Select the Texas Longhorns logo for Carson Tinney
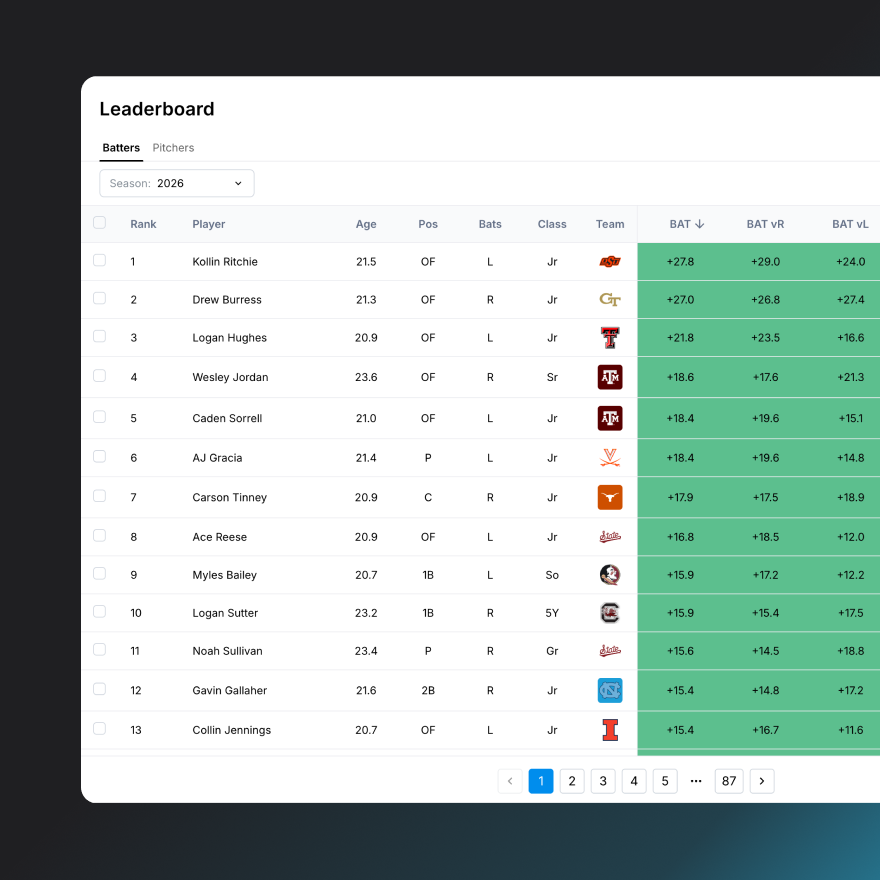Viewport: 880px width, 880px height. 610,497
